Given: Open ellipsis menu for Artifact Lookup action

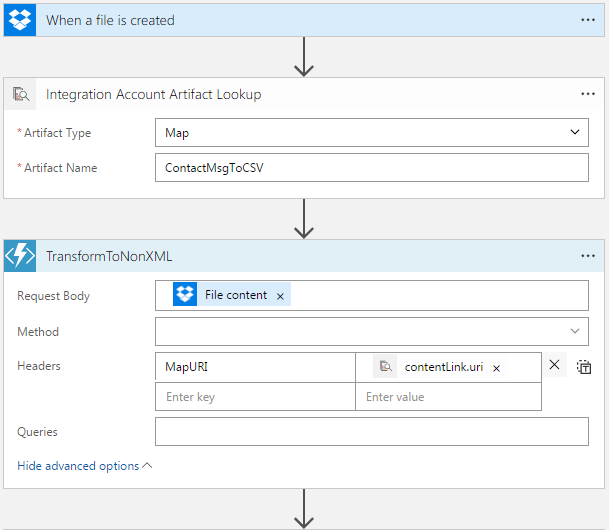Looking at the screenshot, I should click(588, 94).
